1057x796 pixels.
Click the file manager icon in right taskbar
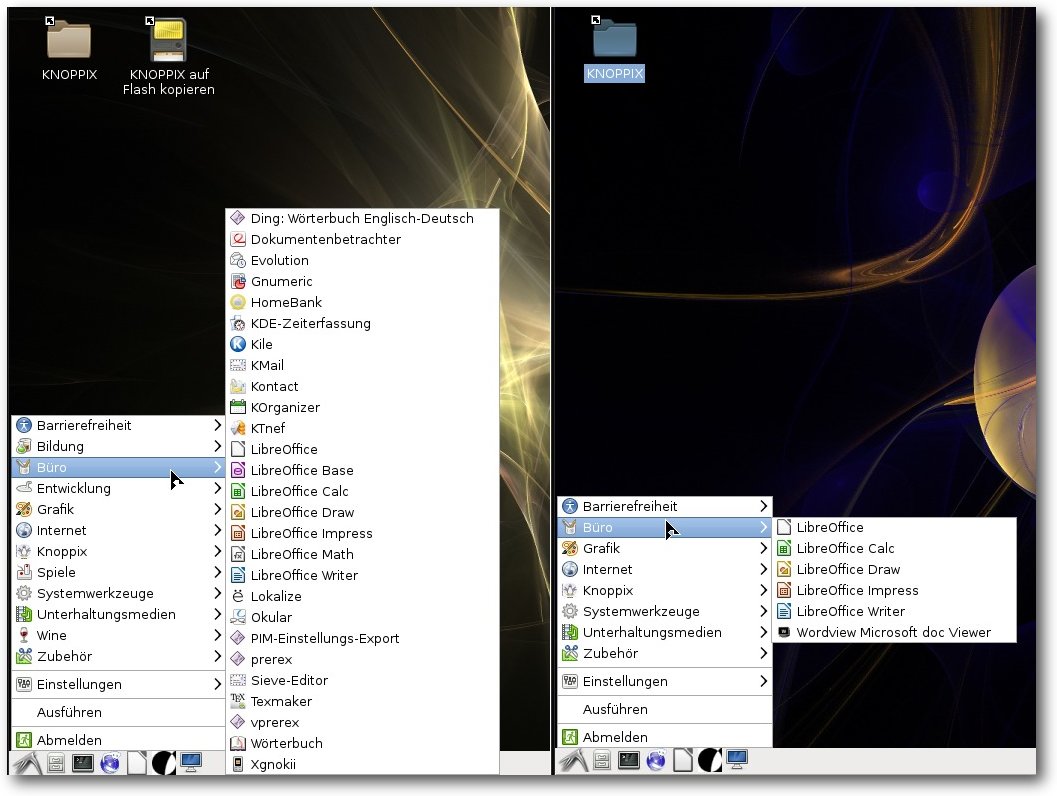pyautogui.click(x=602, y=761)
